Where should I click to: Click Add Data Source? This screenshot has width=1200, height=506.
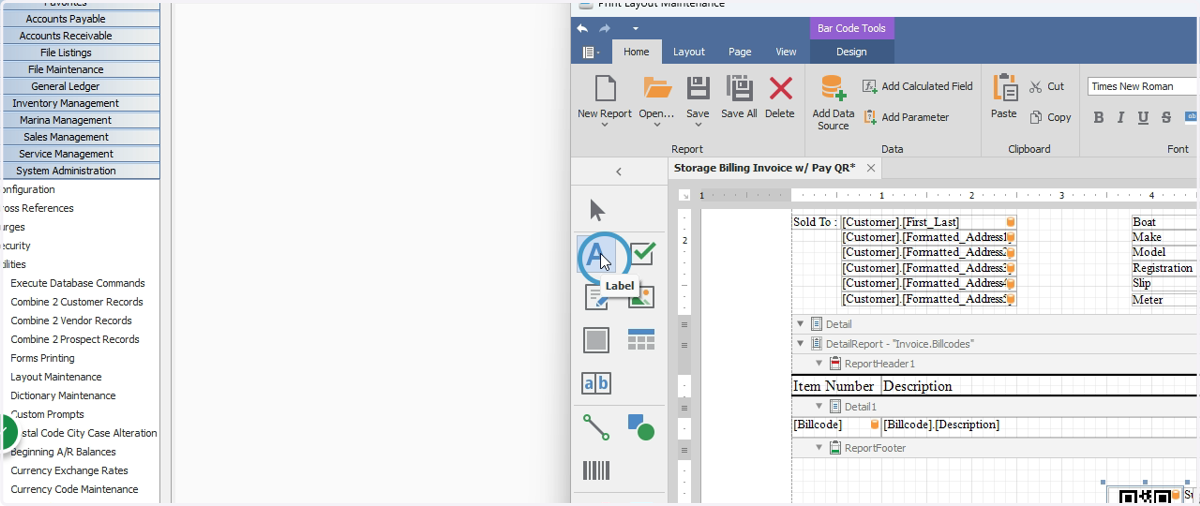833,102
